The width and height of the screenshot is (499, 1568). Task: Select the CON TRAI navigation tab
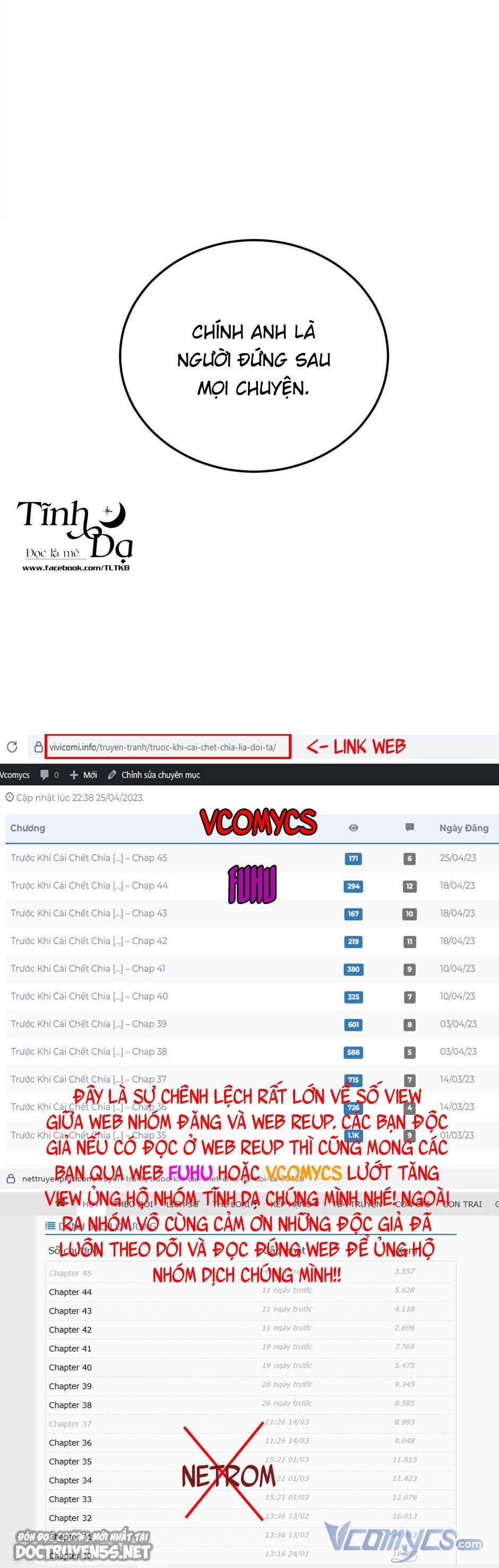(x=462, y=1204)
